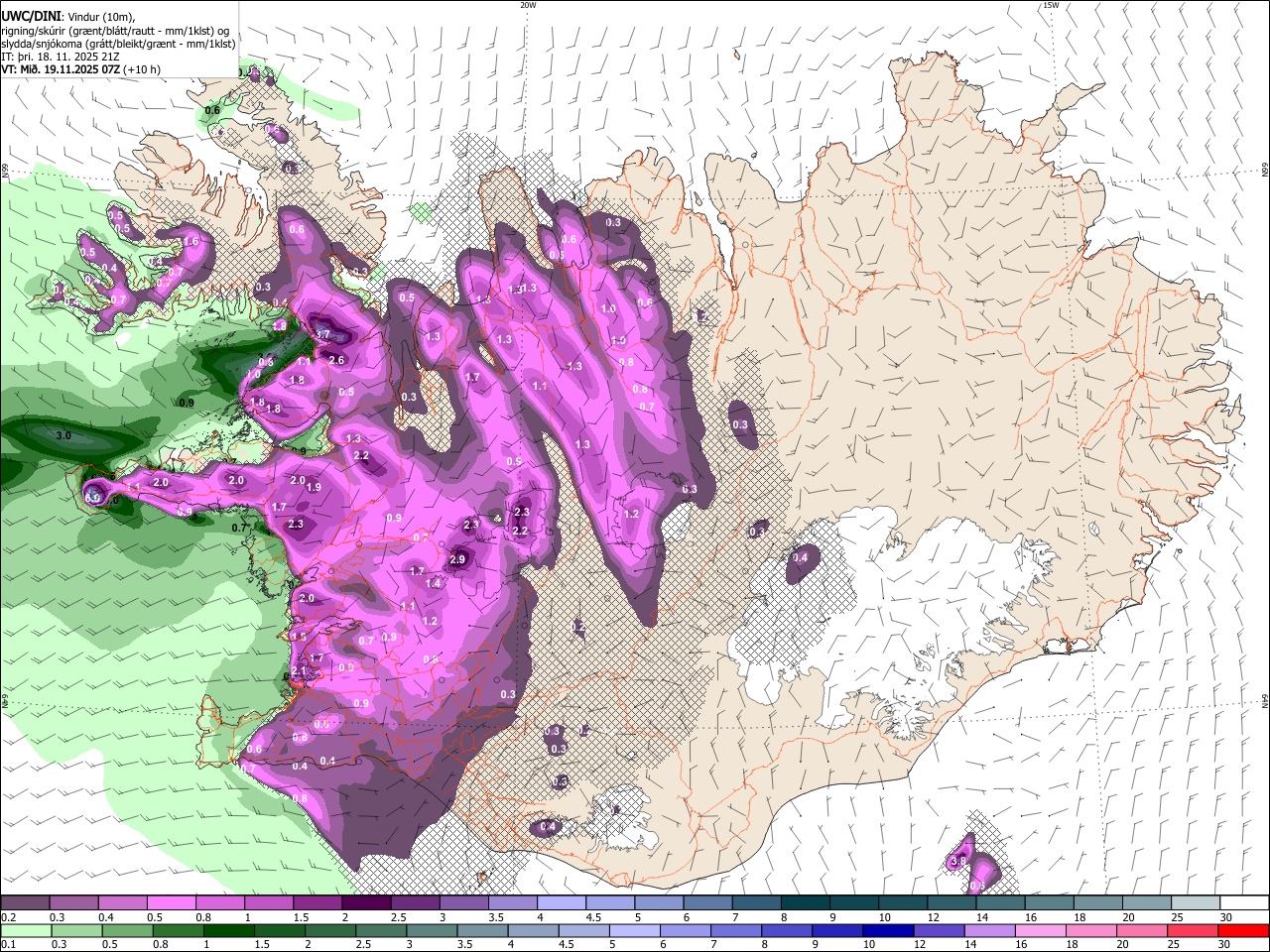Click the 2.6 snow value on the map
Screen dimensions: 1270x952
336,360
